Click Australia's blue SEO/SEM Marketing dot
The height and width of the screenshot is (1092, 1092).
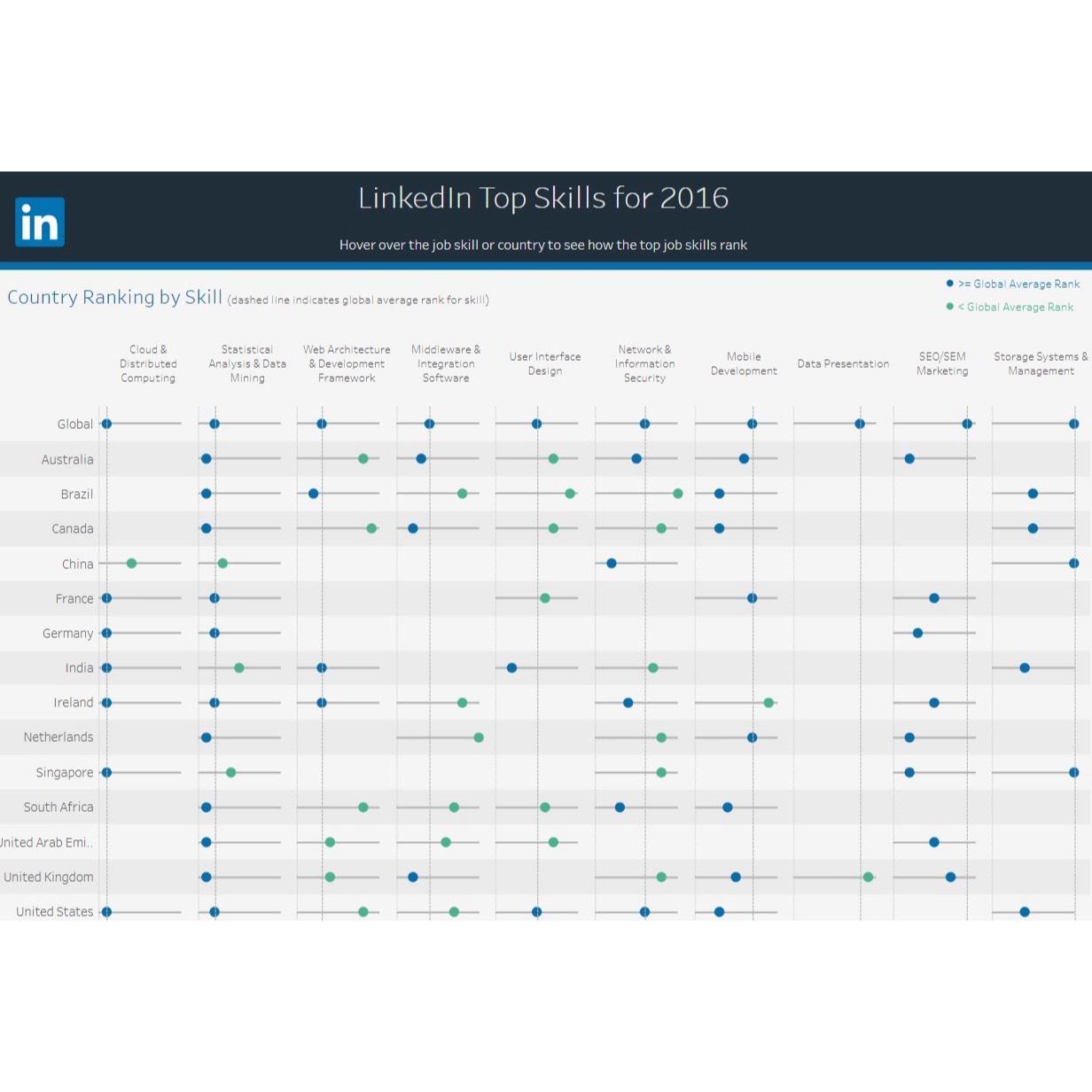tap(909, 459)
